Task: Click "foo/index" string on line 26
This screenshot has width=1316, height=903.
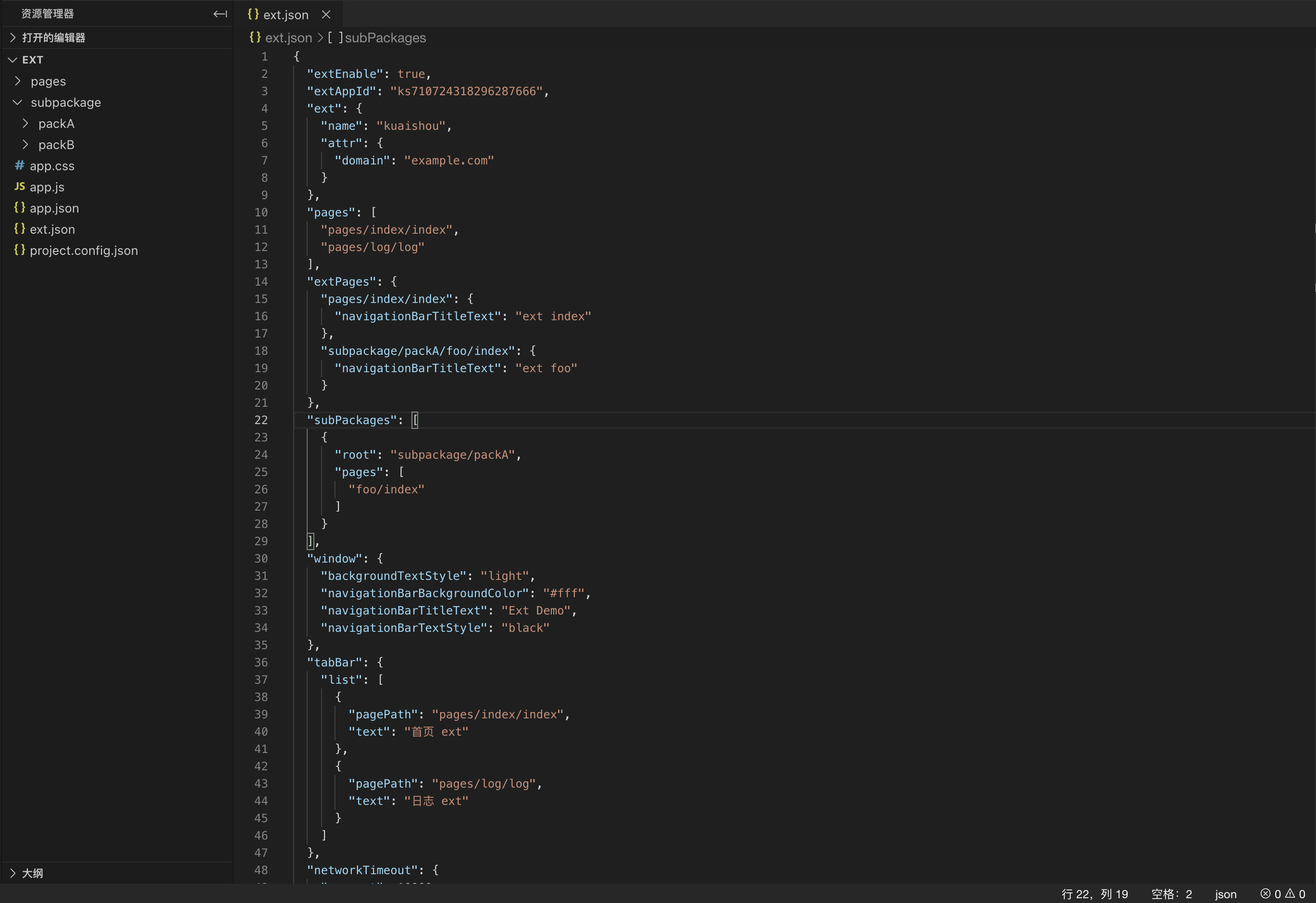Action: point(386,489)
